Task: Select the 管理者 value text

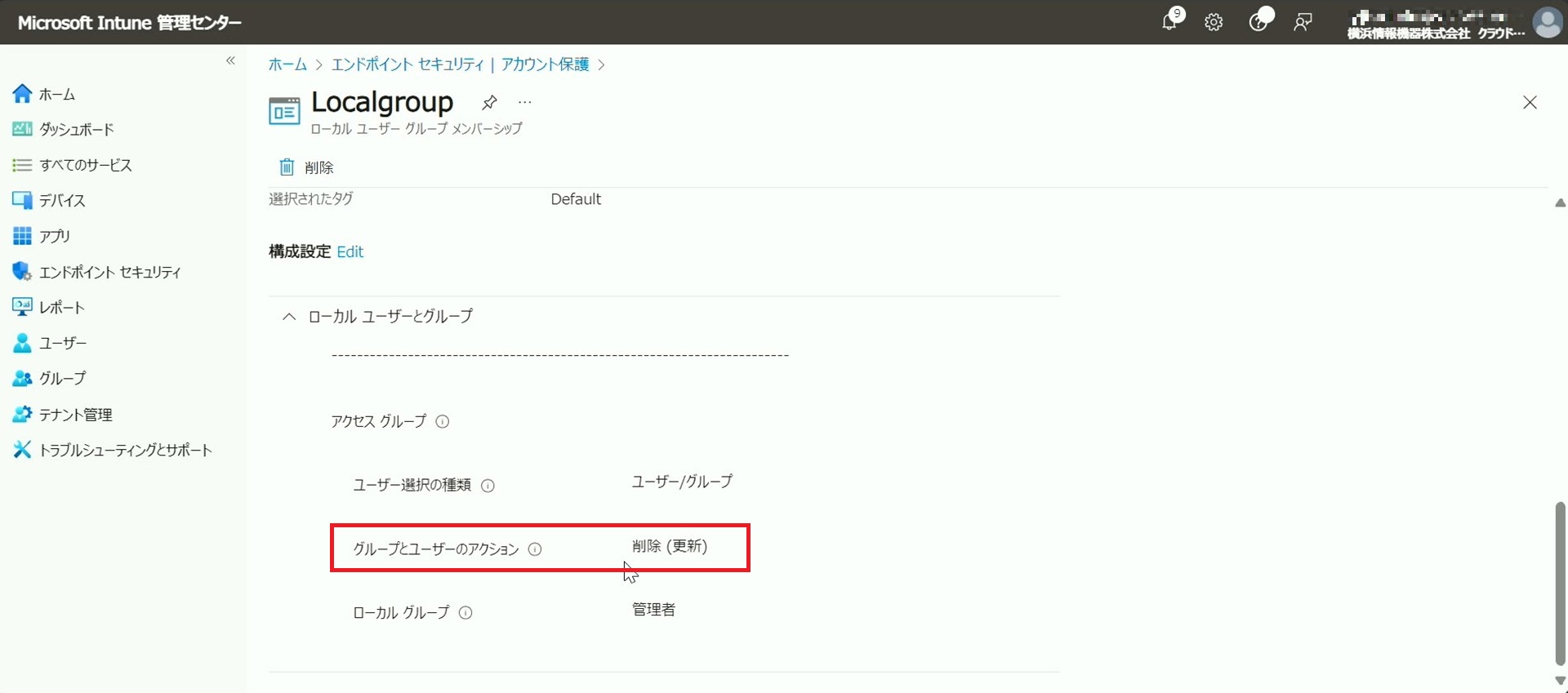Action: 653,609
